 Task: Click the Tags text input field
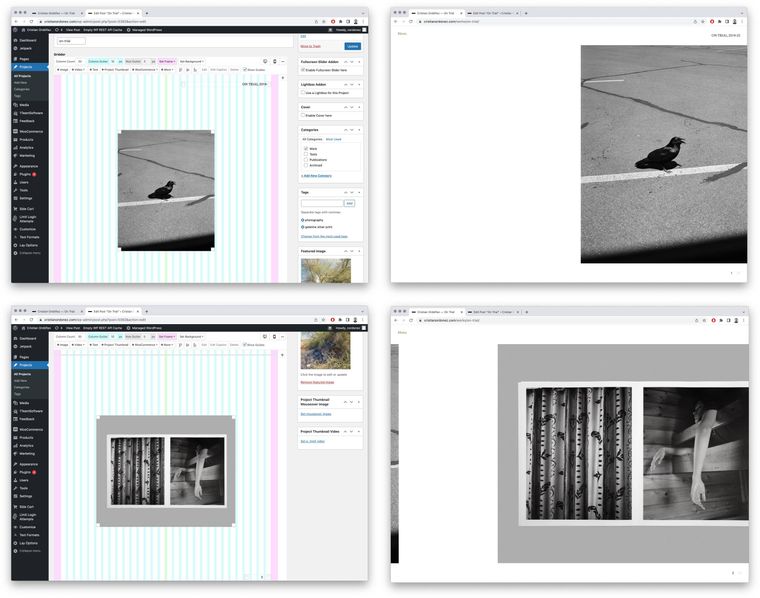click(x=322, y=203)
